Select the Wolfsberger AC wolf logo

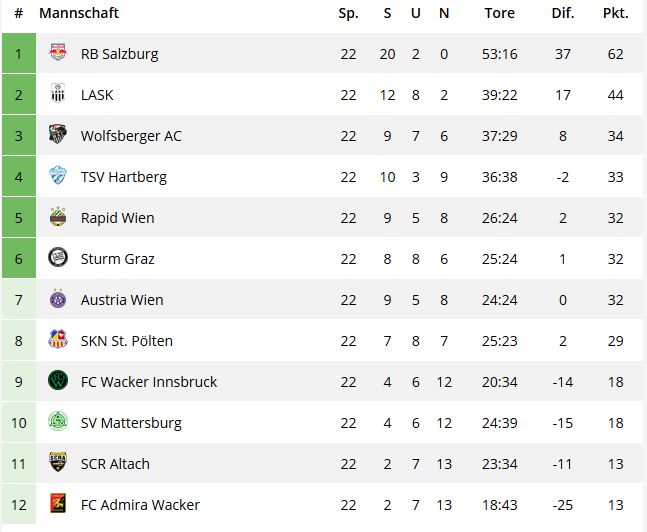[58, 134]
